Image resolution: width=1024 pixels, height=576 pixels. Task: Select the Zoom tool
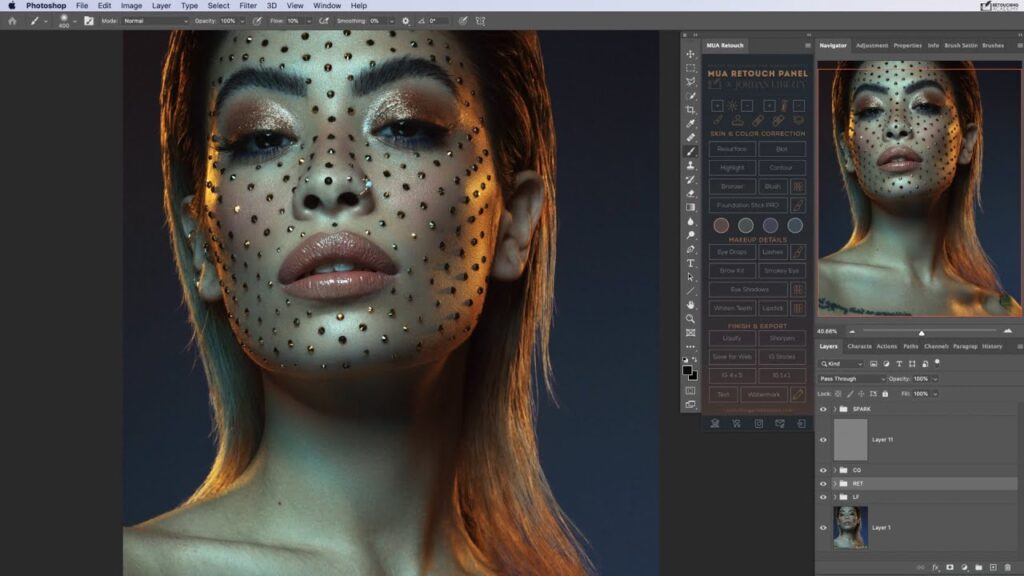click(690, 319)
